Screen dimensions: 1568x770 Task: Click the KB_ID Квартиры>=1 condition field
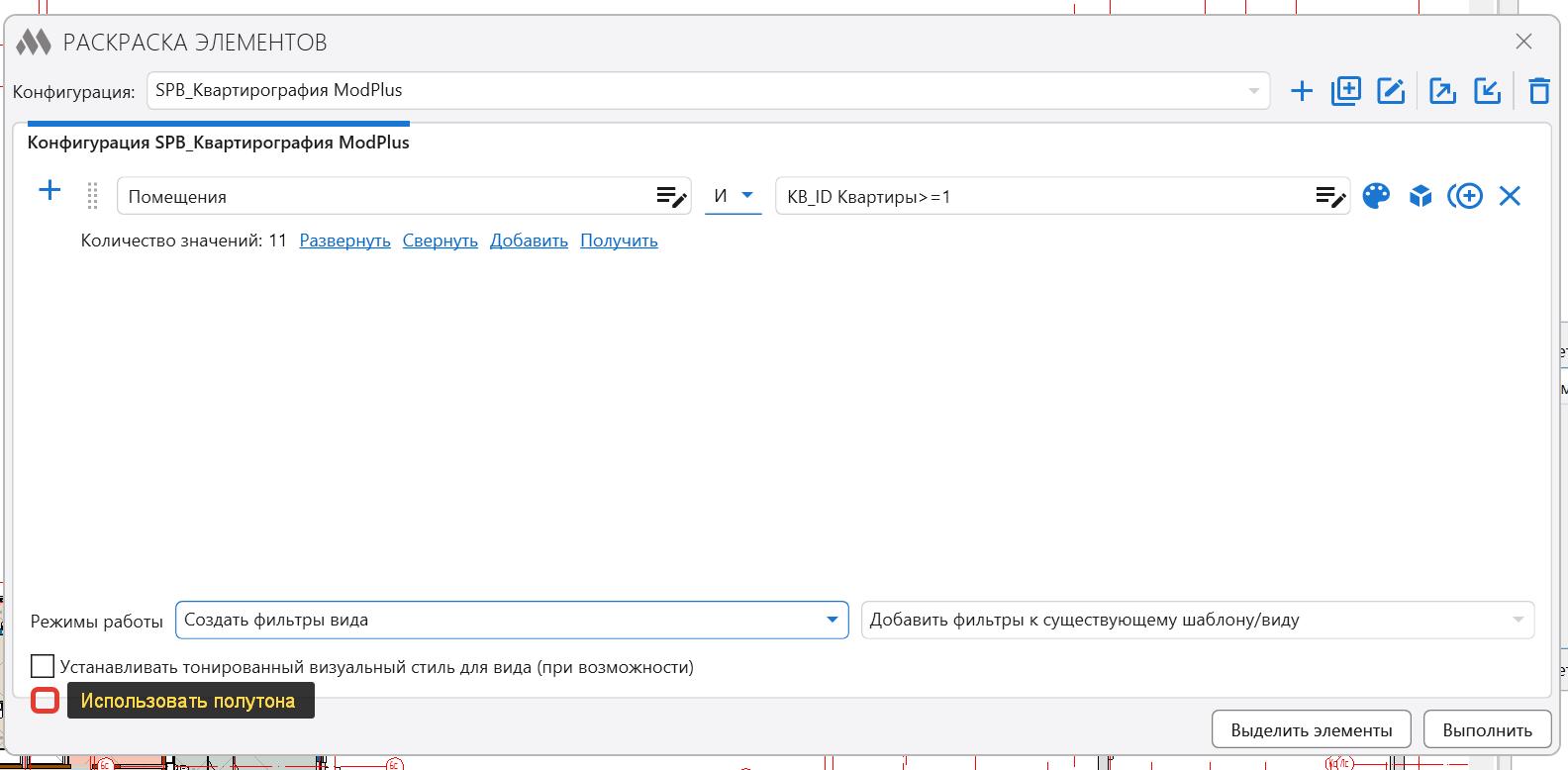[1062, 196]
